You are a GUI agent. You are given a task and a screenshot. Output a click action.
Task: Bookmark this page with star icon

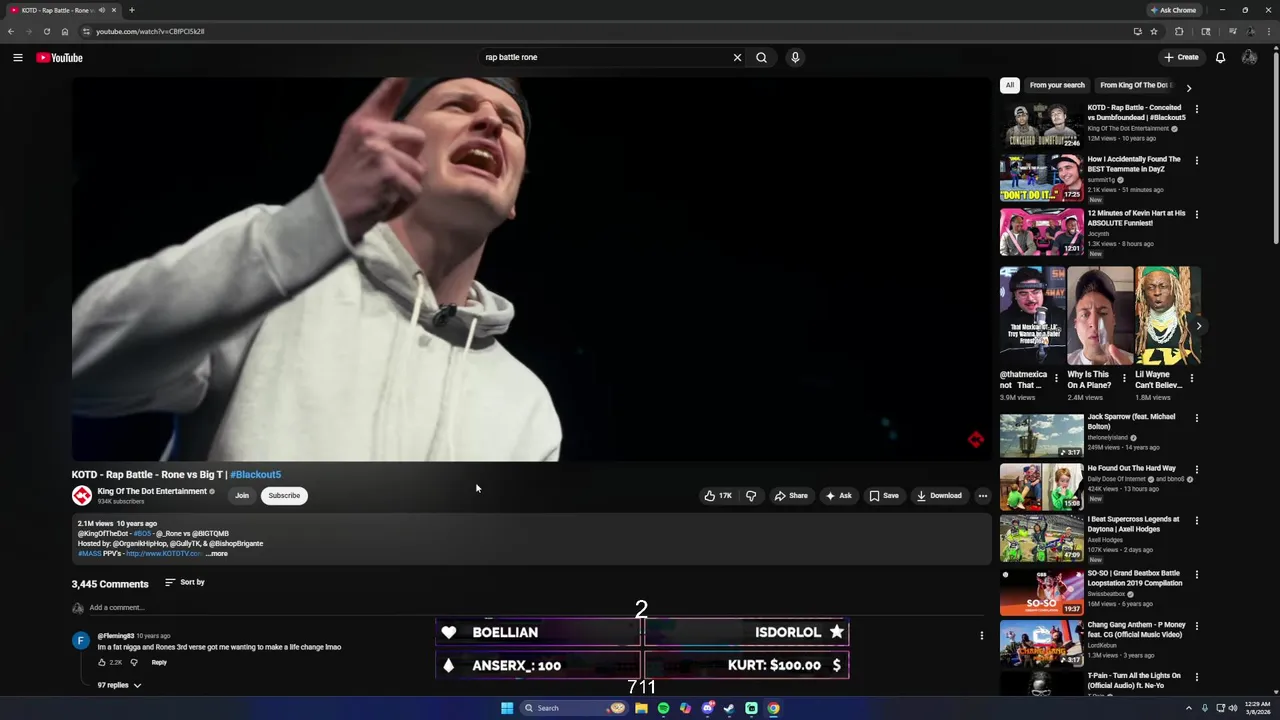coord(1154,31)
